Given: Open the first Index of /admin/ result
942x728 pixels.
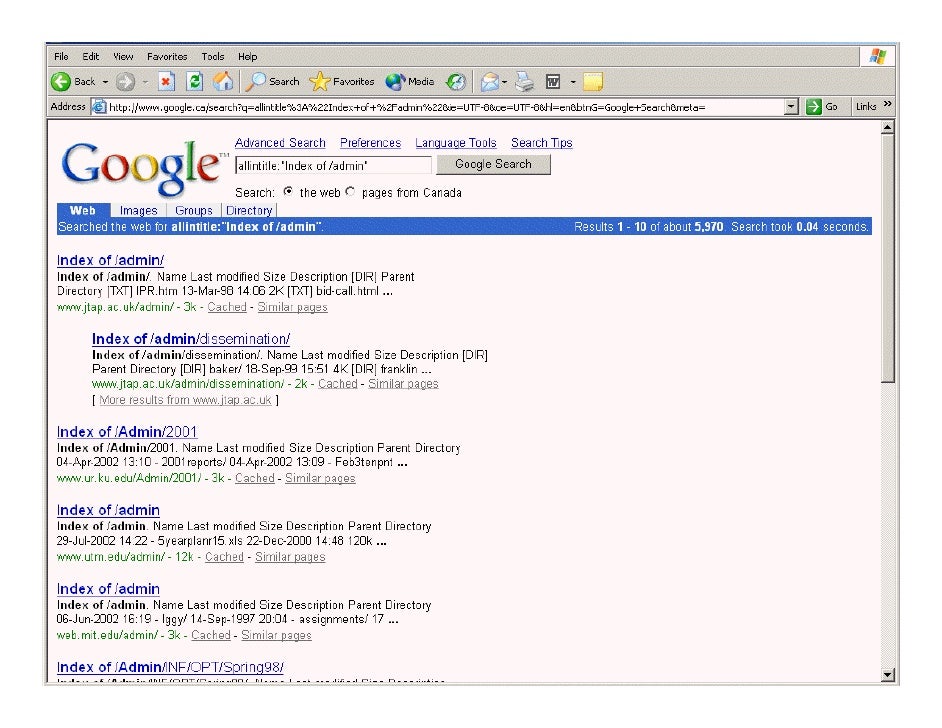Looking at the screenshot, I should 110,261.
